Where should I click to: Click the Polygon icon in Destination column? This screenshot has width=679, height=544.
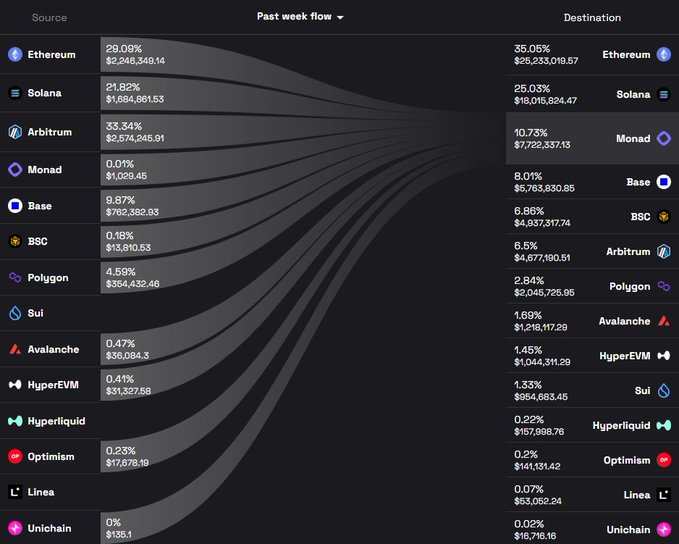[x=664, y=286]
